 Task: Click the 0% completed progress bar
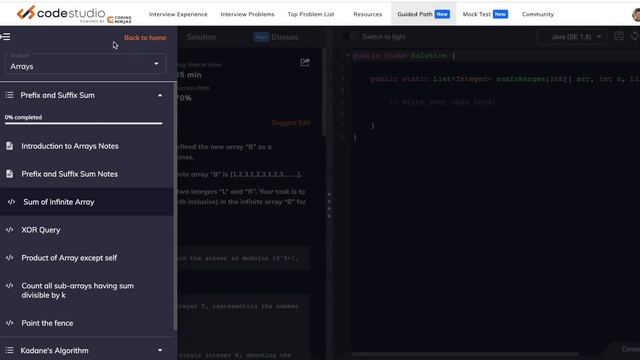click(x=84, y=123)
